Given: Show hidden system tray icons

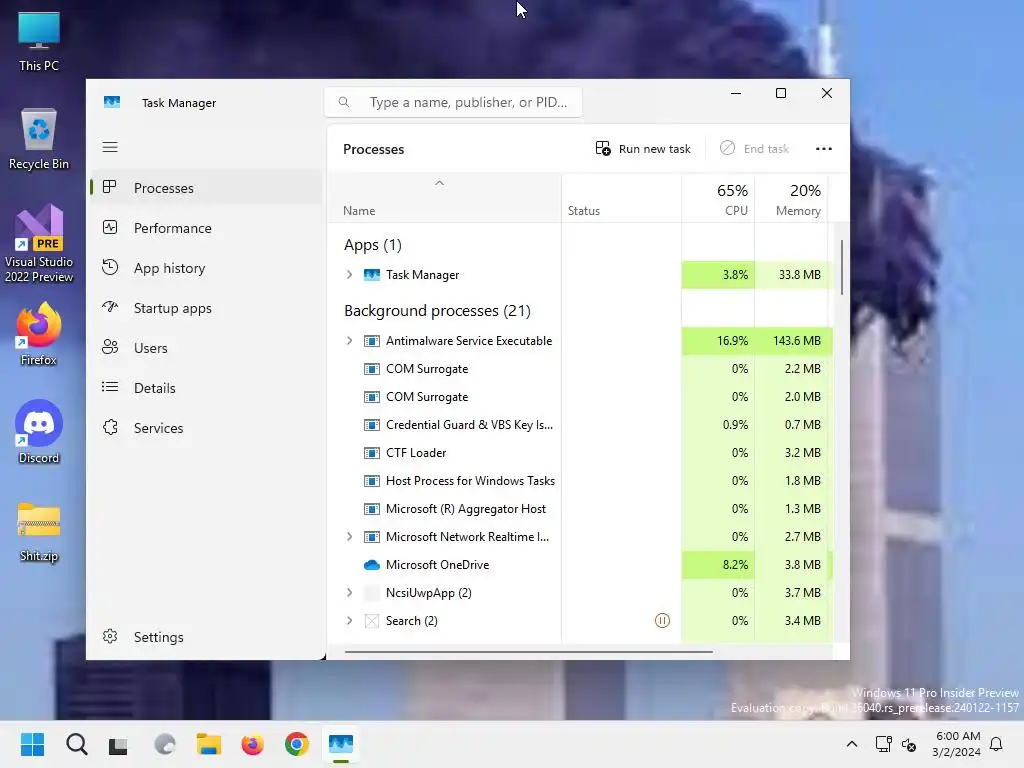Looking at the screenshot, I should click(x=852, y=744).
